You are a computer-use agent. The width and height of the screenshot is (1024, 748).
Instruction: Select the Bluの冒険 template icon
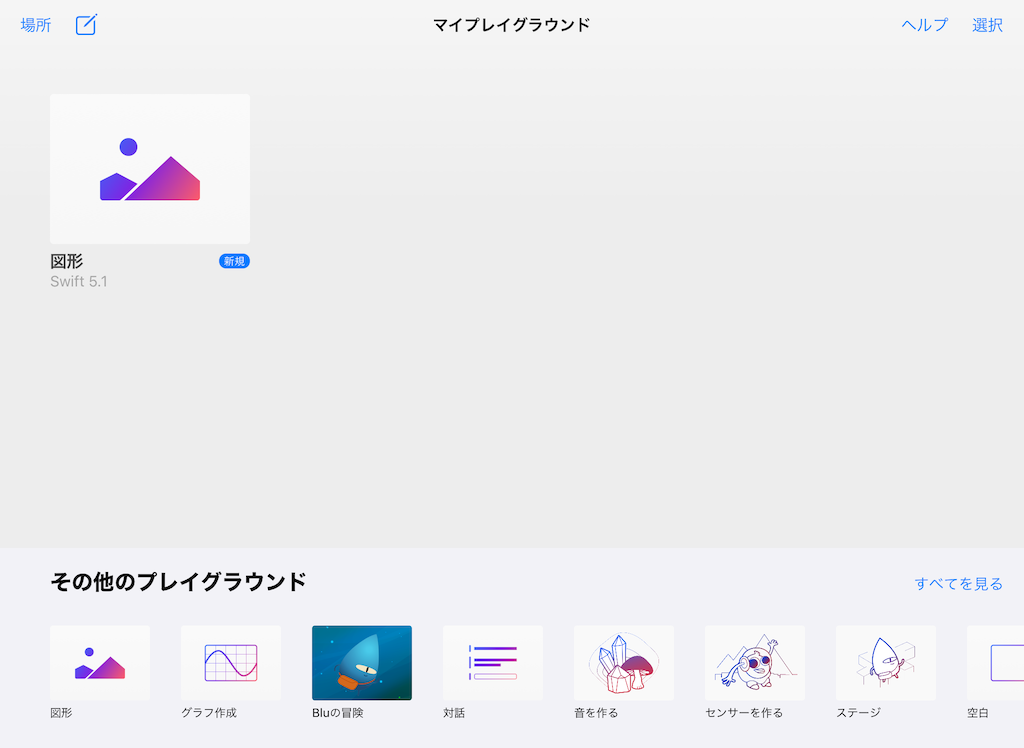pyautogui.click(x=362, y=662)
